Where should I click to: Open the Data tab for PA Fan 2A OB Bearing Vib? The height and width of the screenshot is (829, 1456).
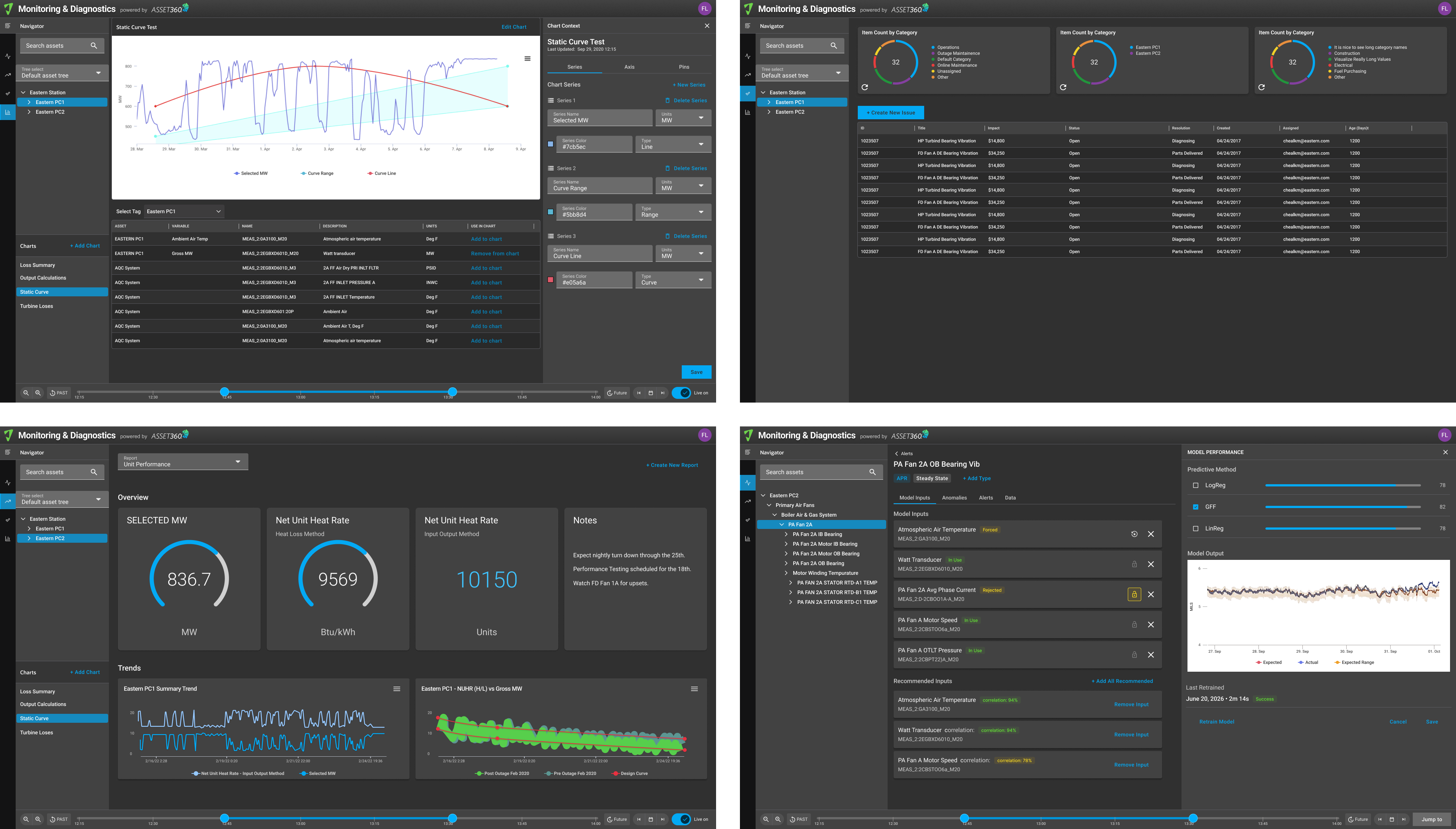coord(1010,498)
